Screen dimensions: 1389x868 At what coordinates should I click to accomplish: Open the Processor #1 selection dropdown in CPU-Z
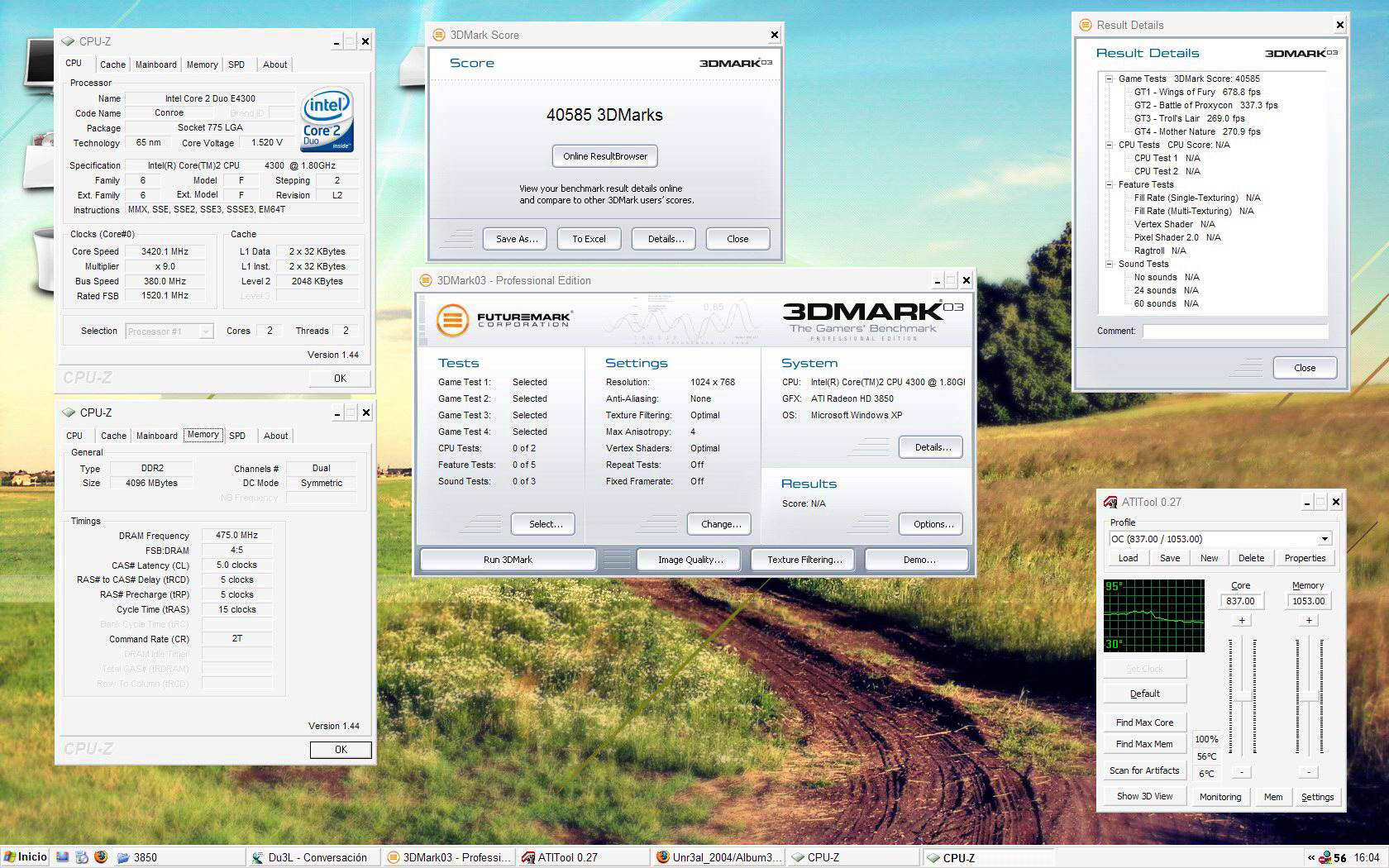[x=205, y=331]
